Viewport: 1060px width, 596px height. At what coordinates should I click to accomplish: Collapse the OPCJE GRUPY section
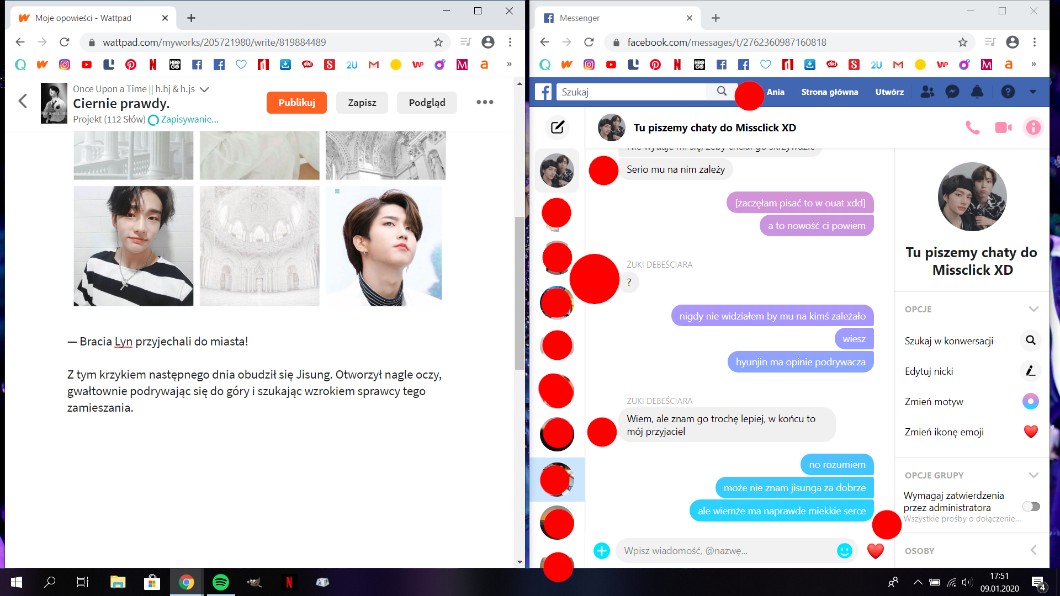[x=1033, y=475]
